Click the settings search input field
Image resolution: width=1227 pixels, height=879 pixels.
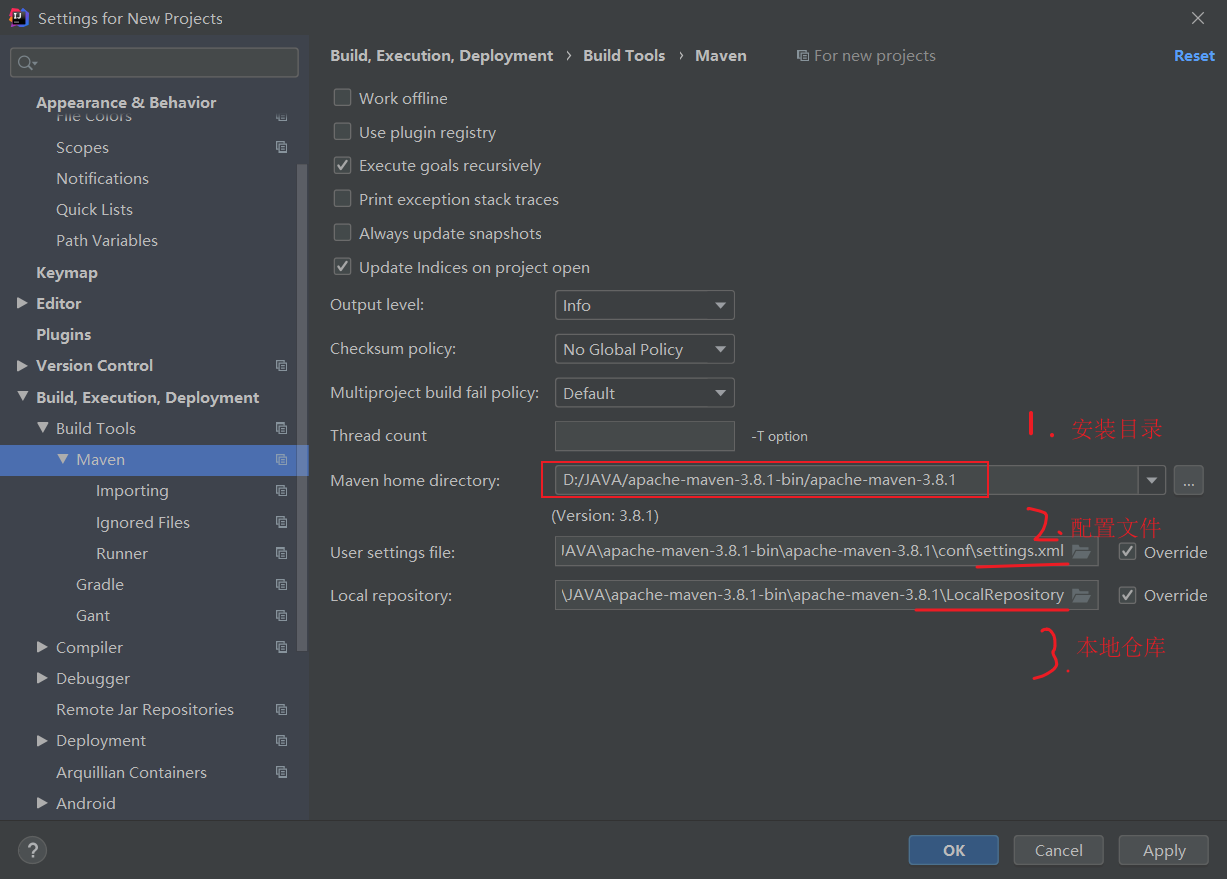point(154,63)
